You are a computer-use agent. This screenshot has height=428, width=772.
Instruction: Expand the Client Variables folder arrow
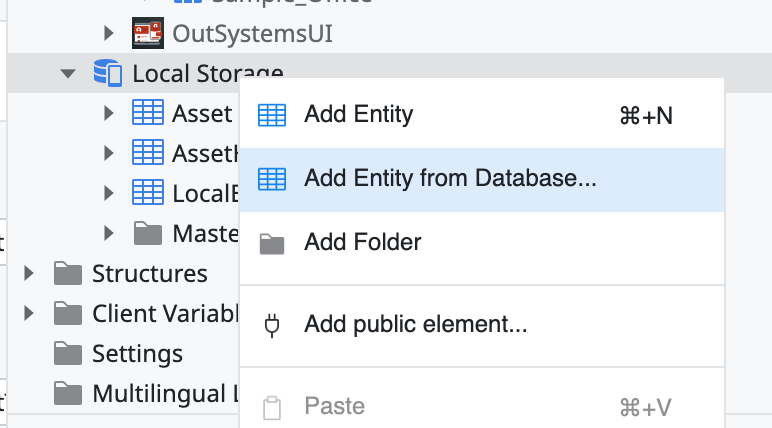coord(29,313)
